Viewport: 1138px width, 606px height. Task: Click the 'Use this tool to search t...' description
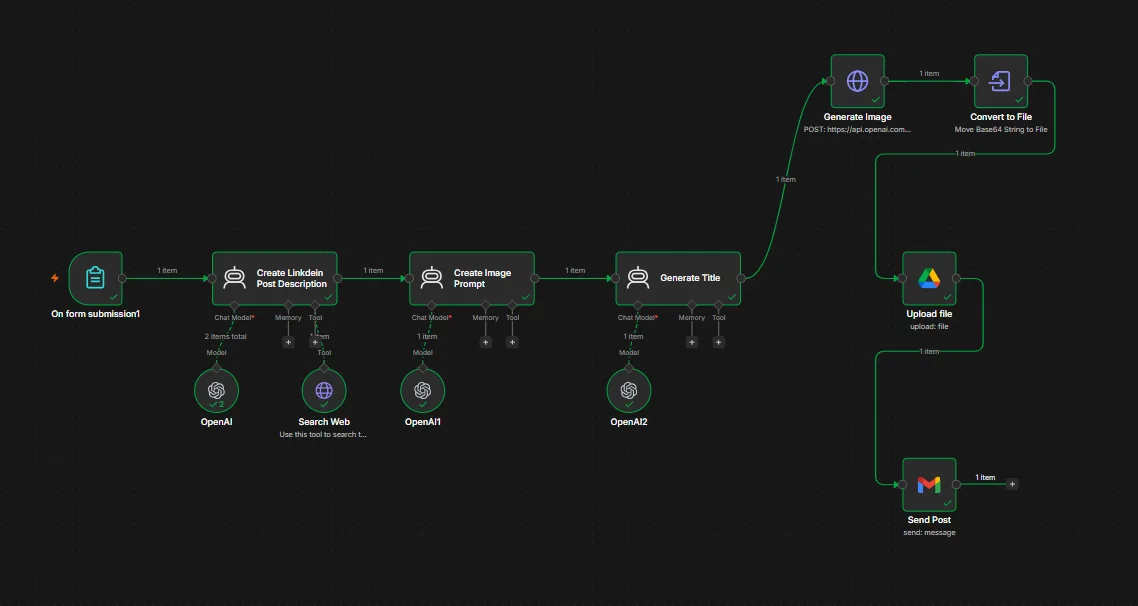[324, 435]
